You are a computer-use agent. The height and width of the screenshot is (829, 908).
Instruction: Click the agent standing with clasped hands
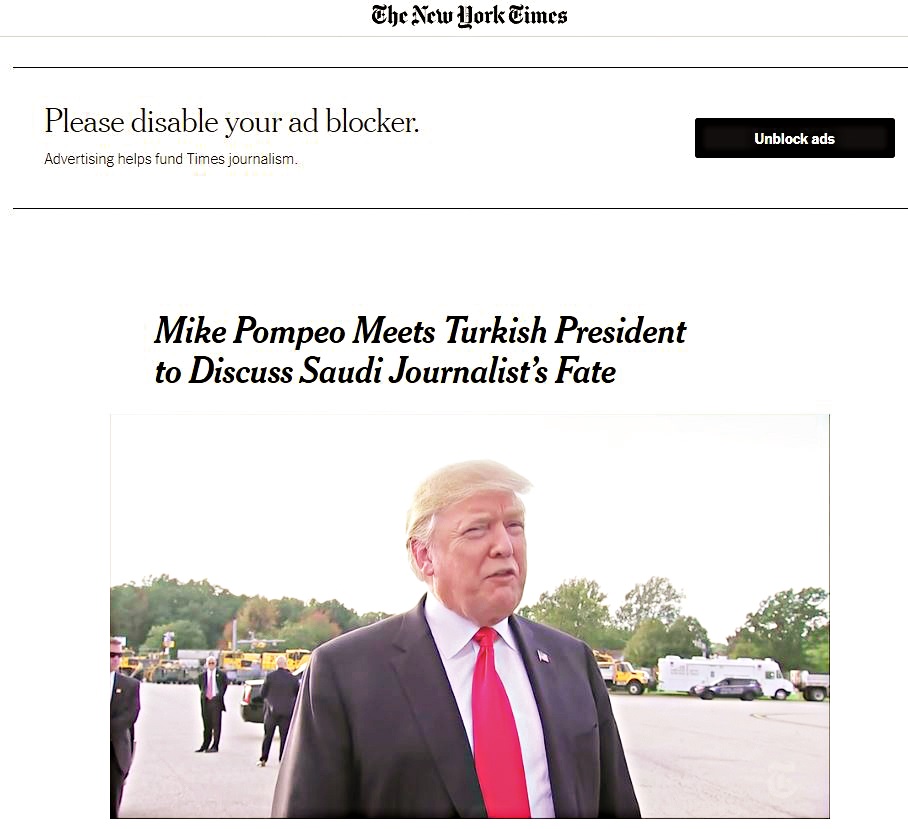pos(211,703)
